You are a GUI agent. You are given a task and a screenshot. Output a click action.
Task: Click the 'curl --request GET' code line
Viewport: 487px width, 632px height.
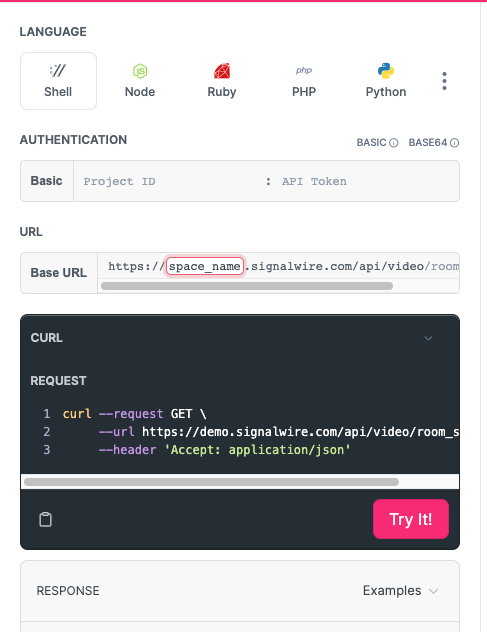pyautogui.click(x=134, y=414)
